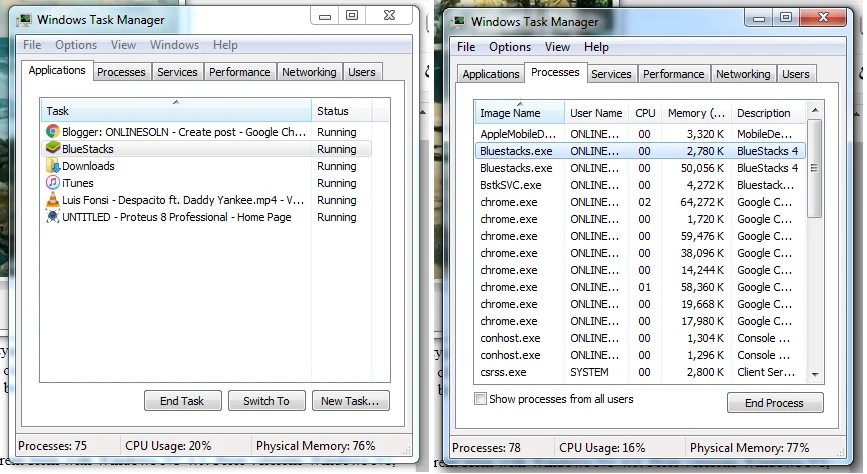The image size is (867, 474).
Task: Switch to Processes tab in left window
Action: tap(121, 72)
